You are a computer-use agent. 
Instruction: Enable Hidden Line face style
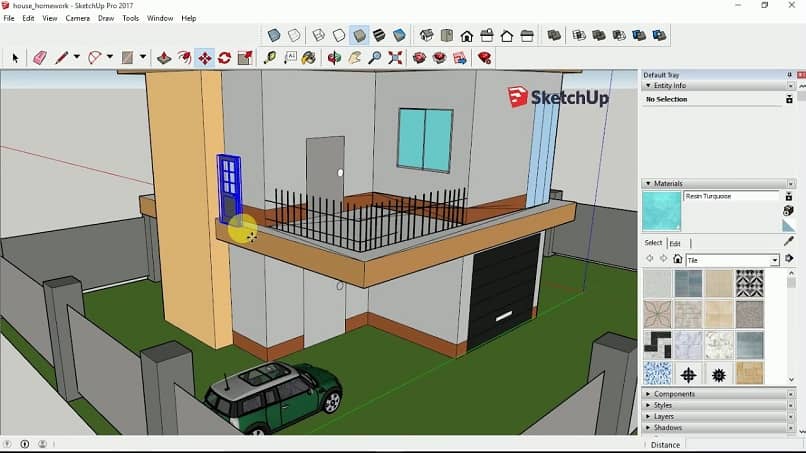pos(339,35)
